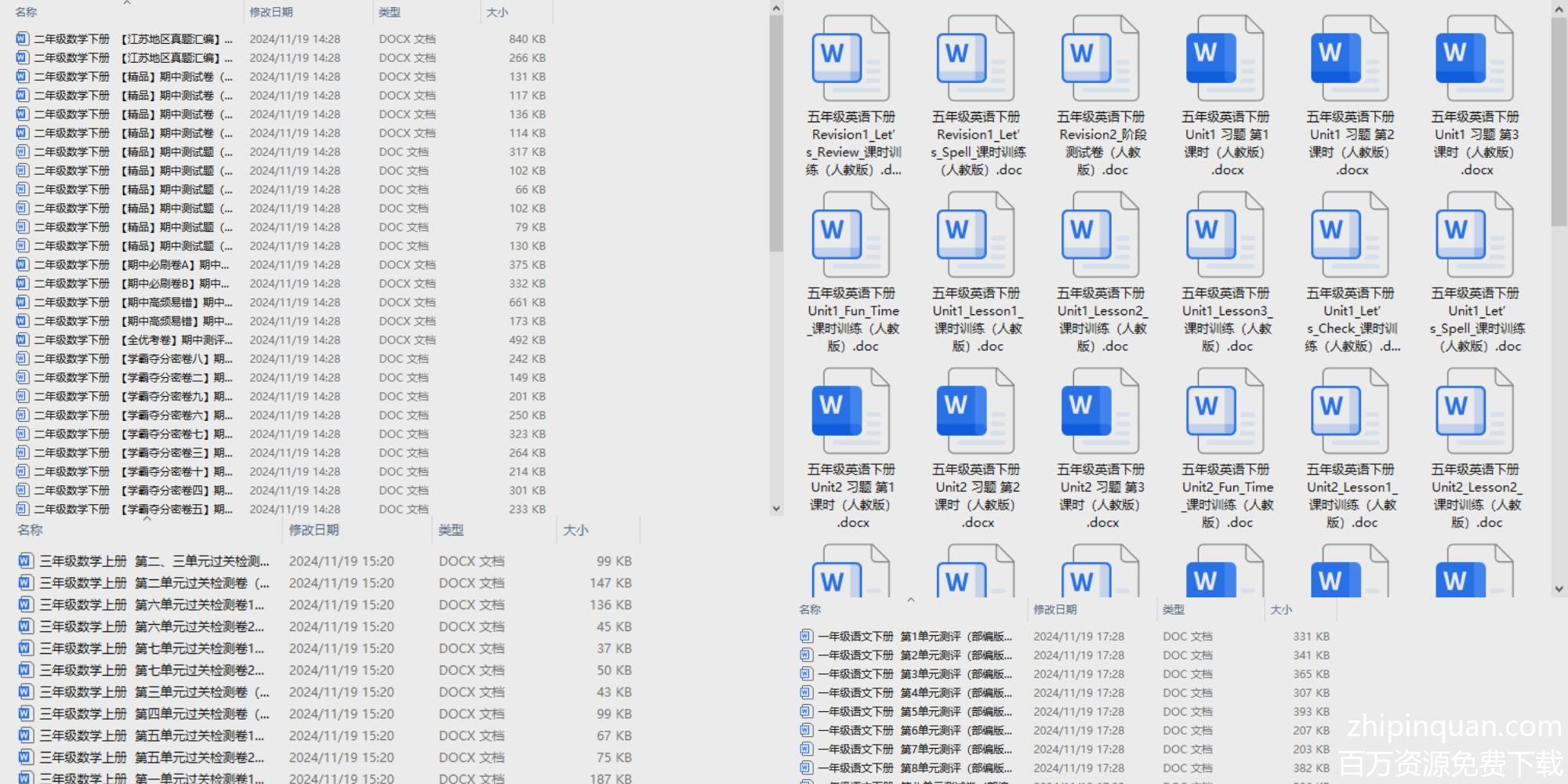The image size is (1568, 784).
Task: Click scroll-up arrow of the 五年级英语 icon panel
Action: coord(1559,9)
